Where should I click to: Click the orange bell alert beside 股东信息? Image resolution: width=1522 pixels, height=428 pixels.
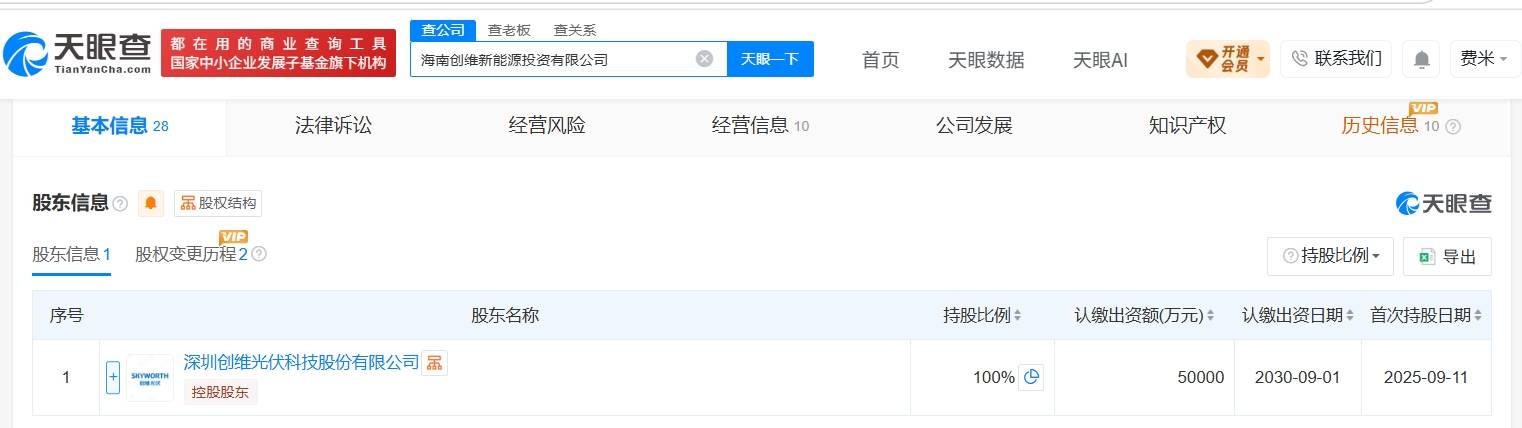[151, 203]
